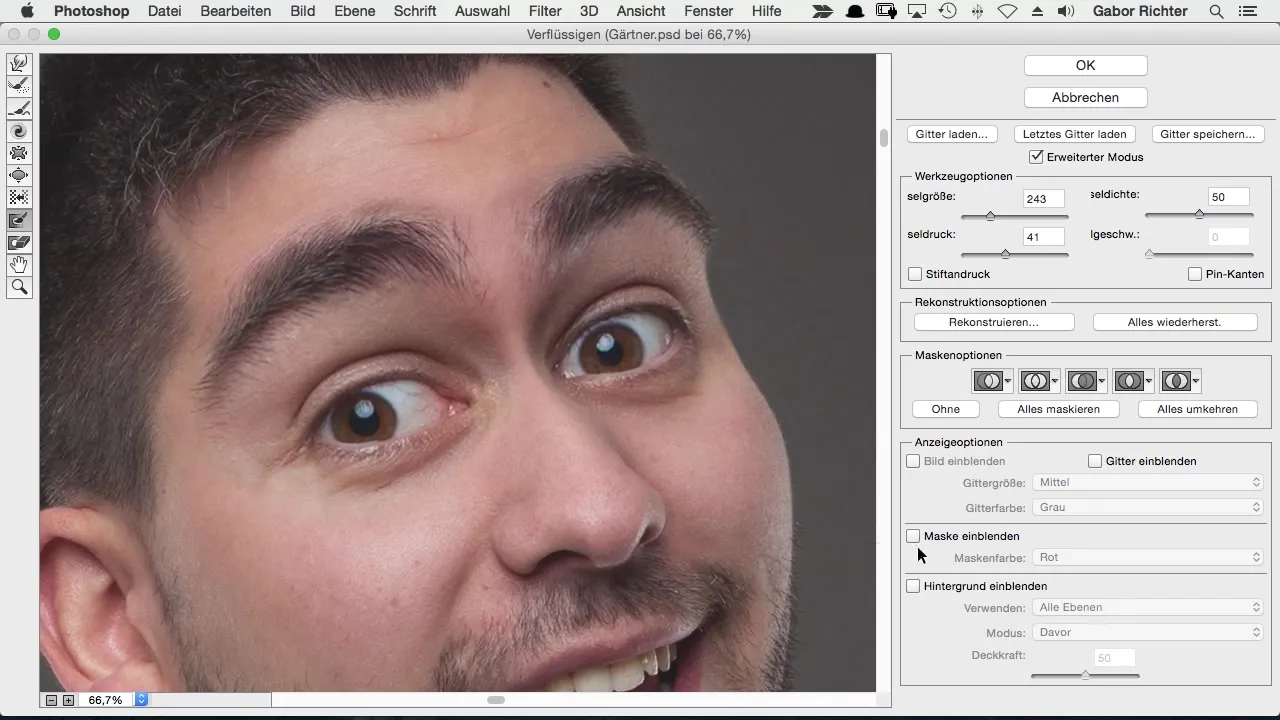Click the Bluetooth menu bar icon
1280x720 pixels.
tap(977, 12)
